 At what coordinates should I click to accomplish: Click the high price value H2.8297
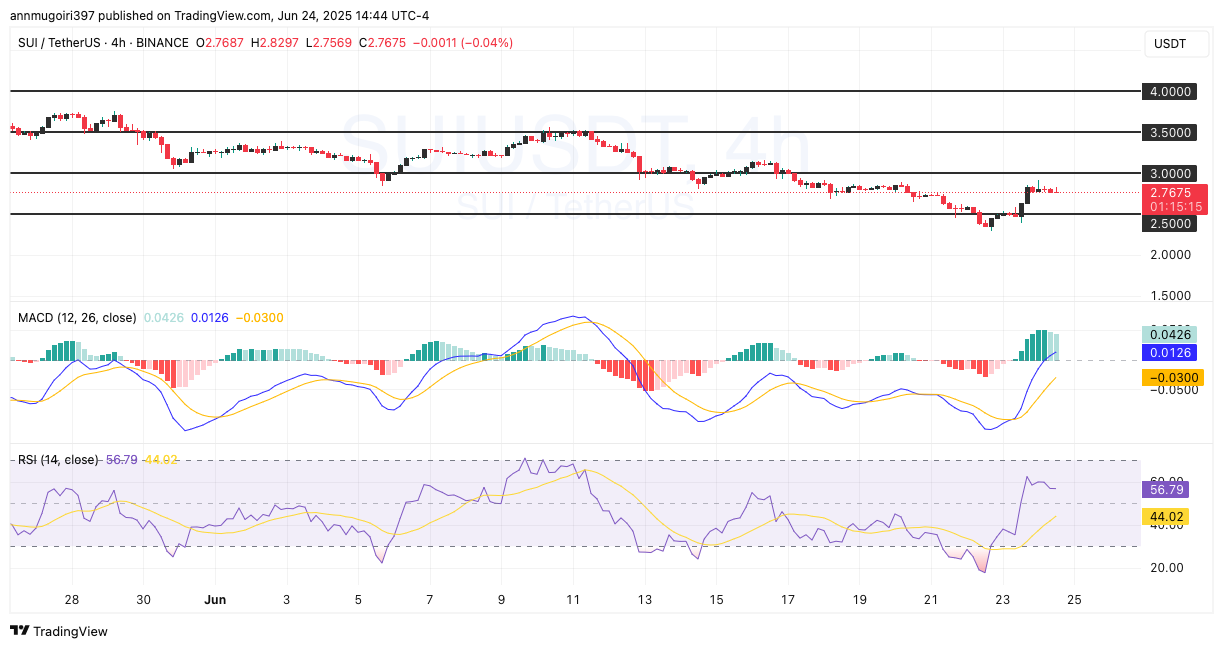pyautogui.click(x=275, y=43)
